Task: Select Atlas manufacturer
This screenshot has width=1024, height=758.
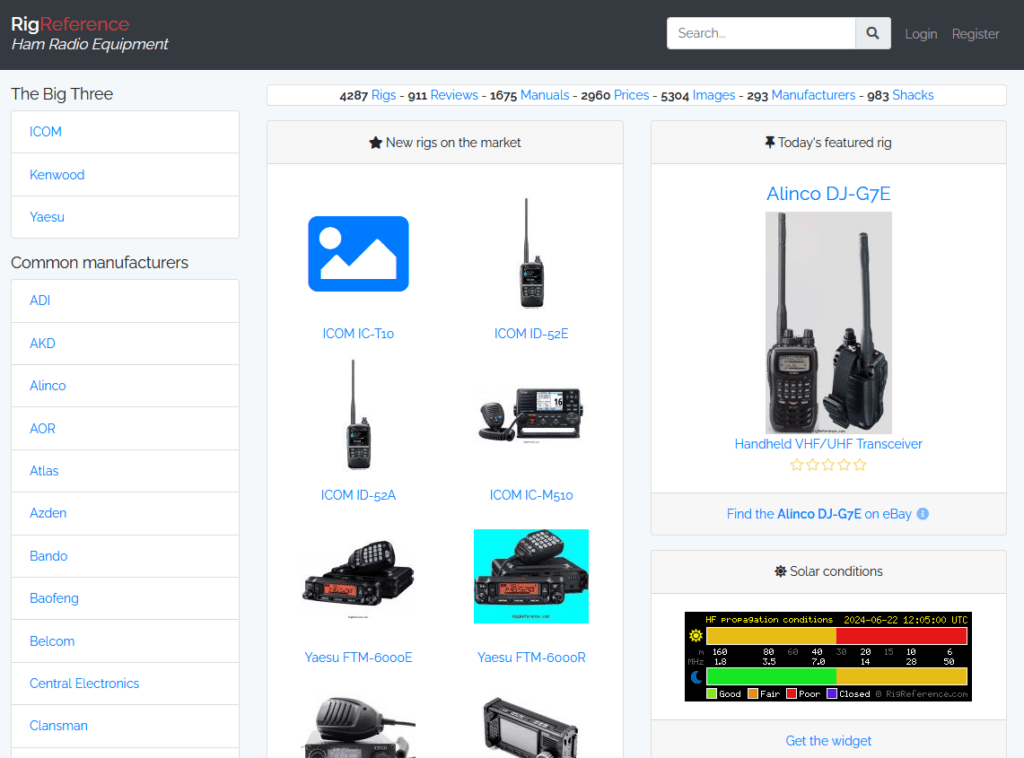Action: point(125,471)
